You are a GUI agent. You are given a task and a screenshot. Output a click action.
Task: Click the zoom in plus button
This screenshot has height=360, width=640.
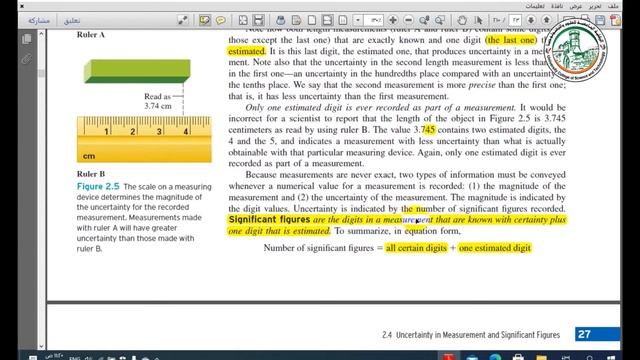pos(393,20)
